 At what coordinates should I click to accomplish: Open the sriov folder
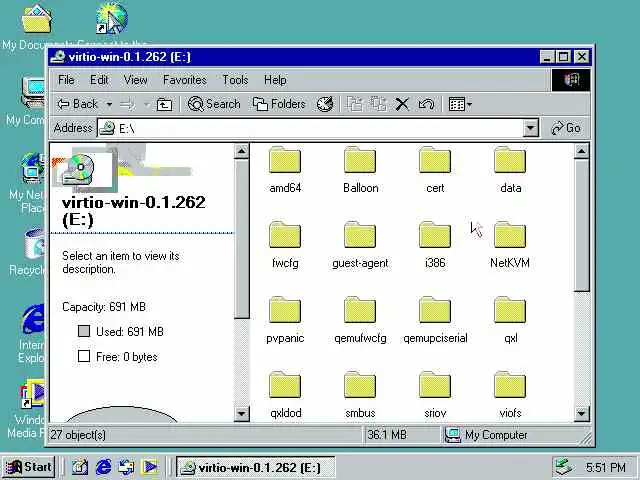(x=435, y=394)
